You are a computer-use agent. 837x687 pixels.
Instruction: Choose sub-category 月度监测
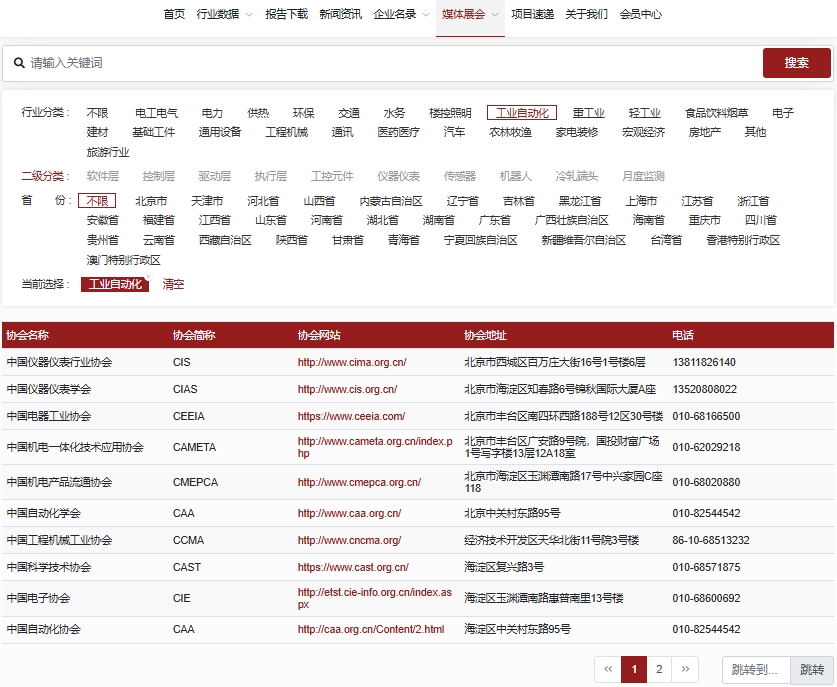[643, 176]
